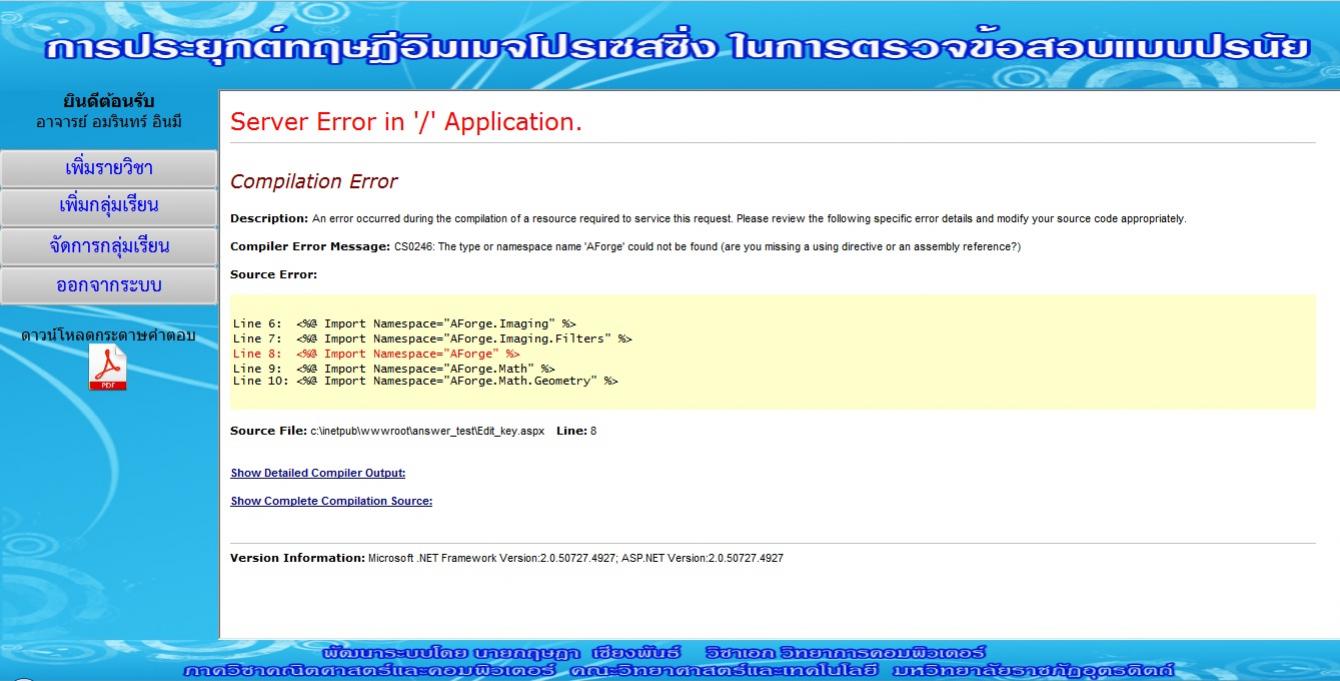Click the Compilation Error subheading
Screen dimensions: 1340x681
(x=314, y=182)
